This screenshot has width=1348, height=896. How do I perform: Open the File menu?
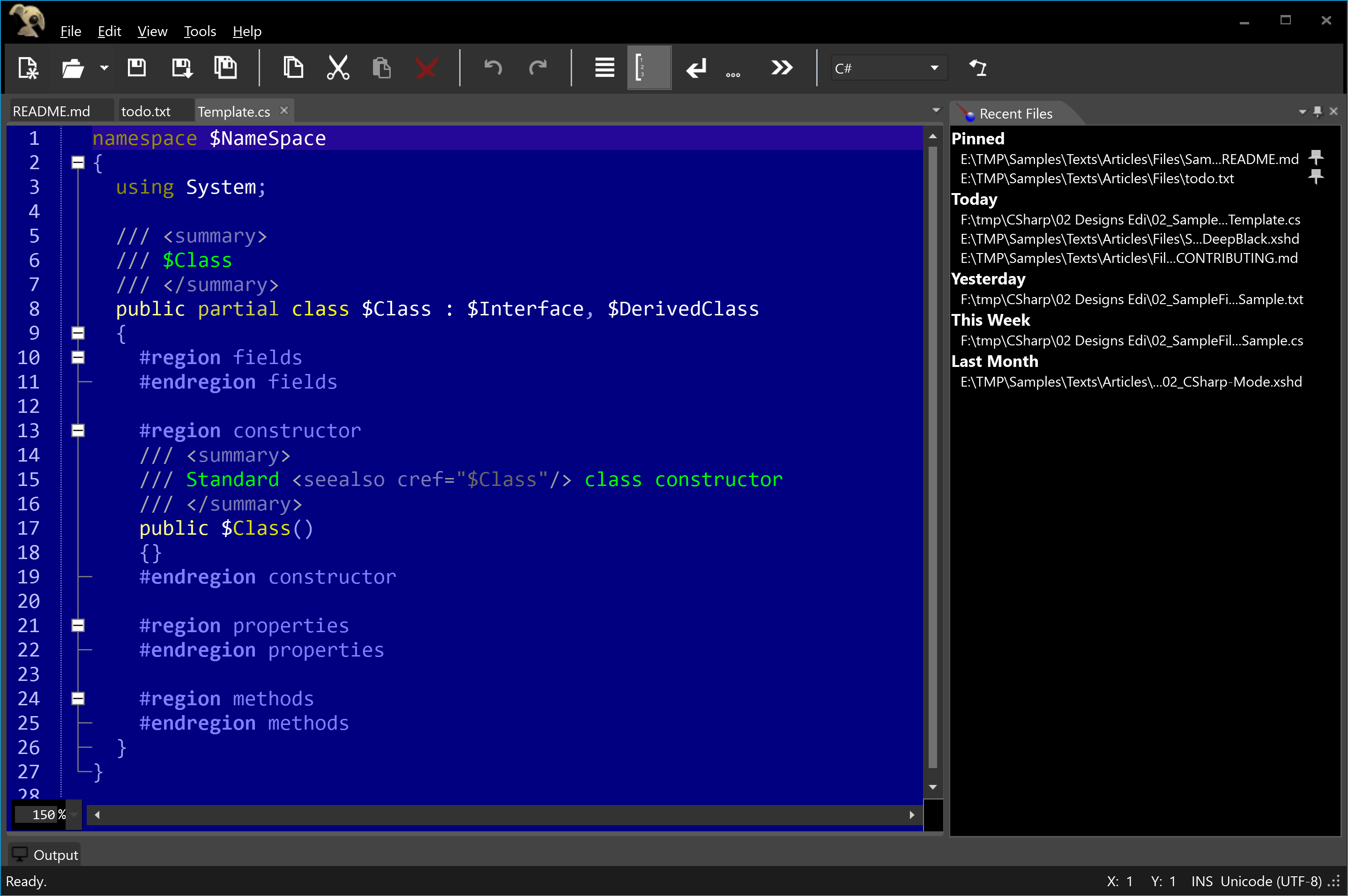pos(71,31)
